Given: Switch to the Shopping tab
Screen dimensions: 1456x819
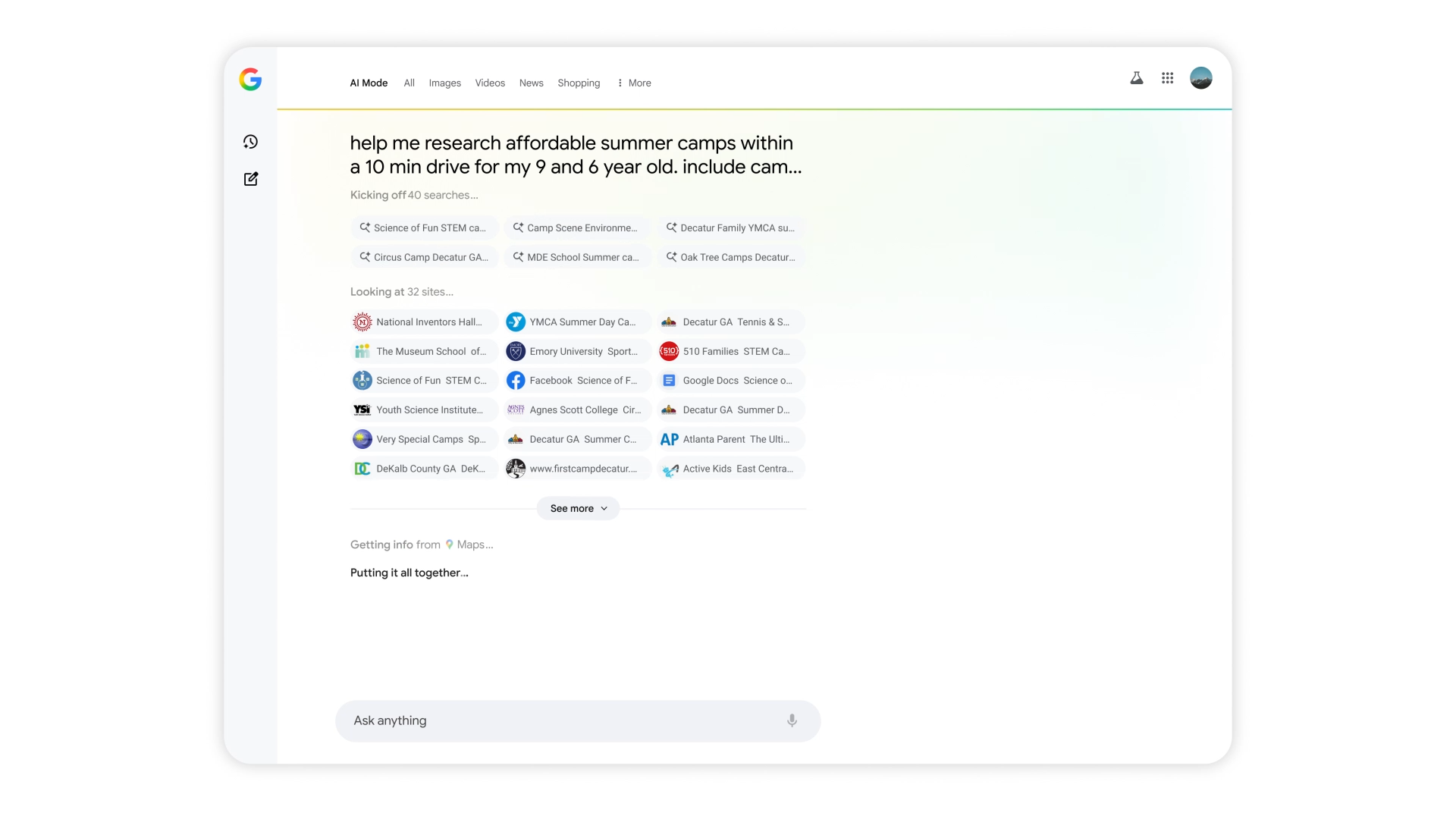Looking at the screenshot, I should pyautogui.click(x=579, y=83).
